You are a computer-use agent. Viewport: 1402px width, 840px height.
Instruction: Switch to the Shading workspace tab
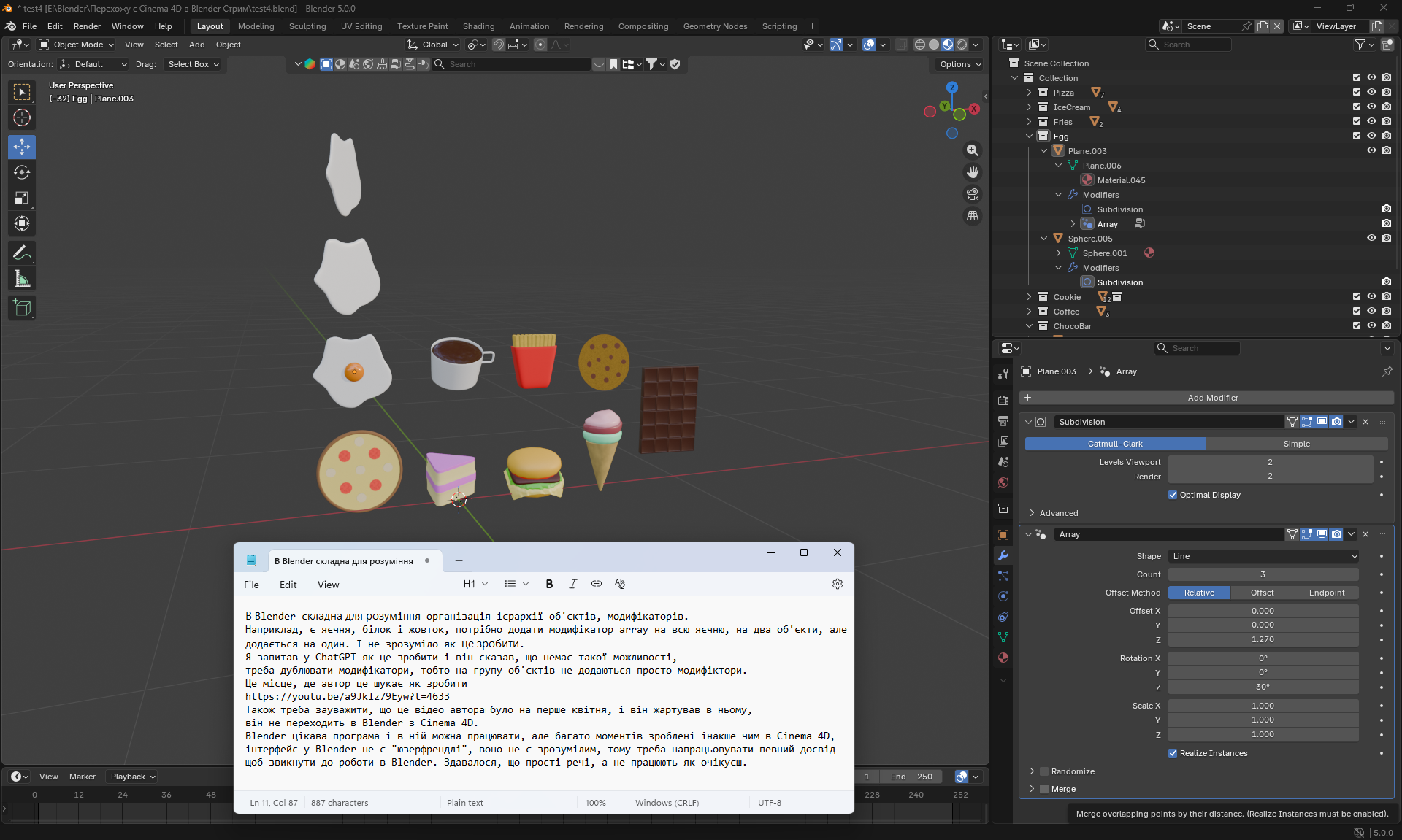click(x=478, y=26)
